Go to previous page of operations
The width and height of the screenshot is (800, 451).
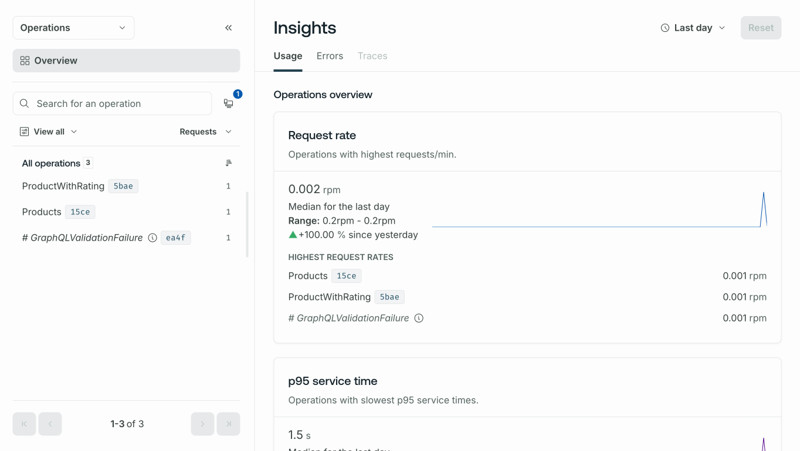[50, 424]
